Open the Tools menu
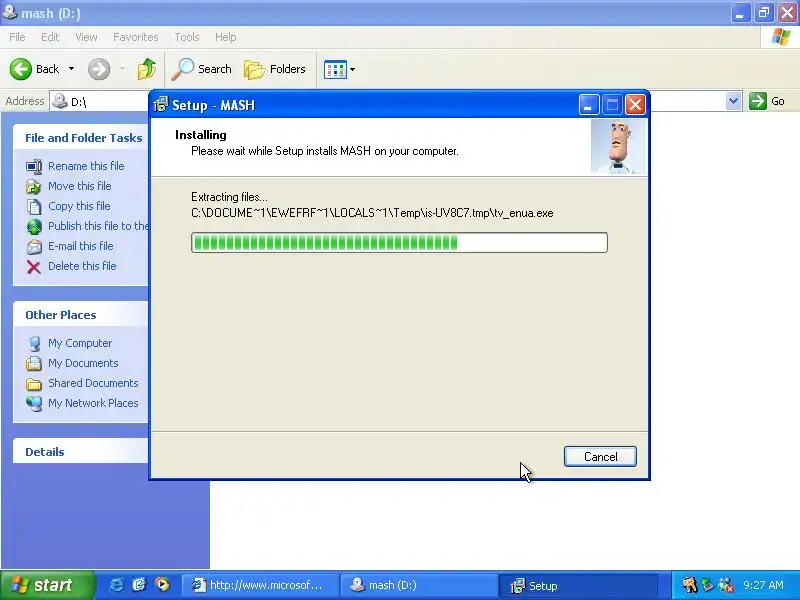 click(187, 37)
